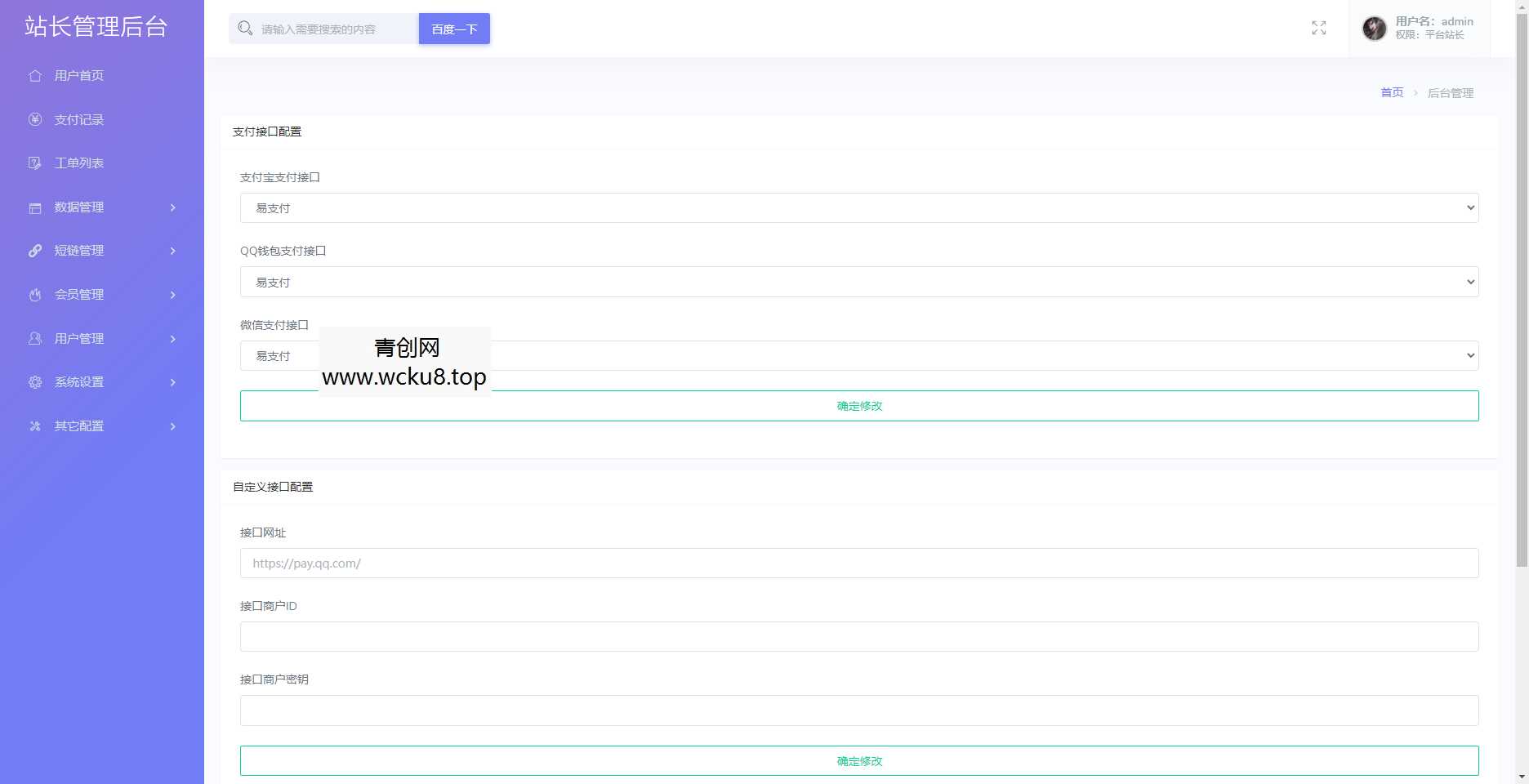Focus the 接口网址 input field
Image resolution: width=1529 pixels, height=784 pixels.
tap(858, 563)
